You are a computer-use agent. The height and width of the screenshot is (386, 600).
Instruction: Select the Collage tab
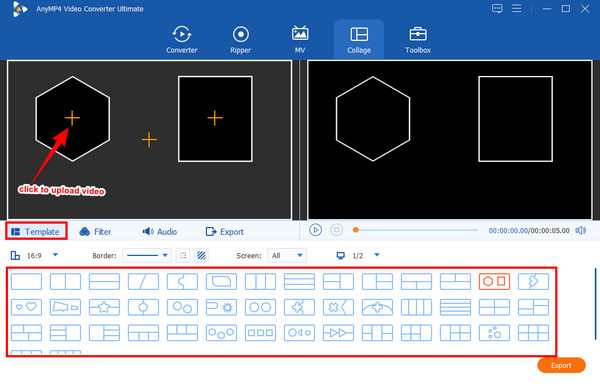pyautogui.click(x=359, y=39)
